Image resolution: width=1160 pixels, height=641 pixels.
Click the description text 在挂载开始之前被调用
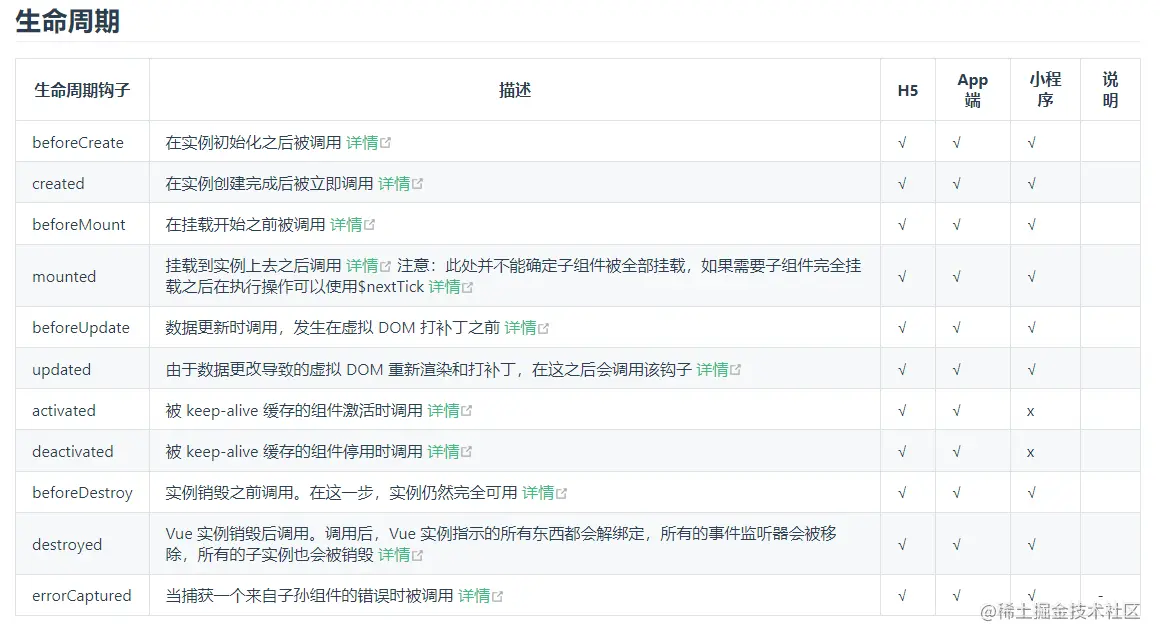[246, 225]
